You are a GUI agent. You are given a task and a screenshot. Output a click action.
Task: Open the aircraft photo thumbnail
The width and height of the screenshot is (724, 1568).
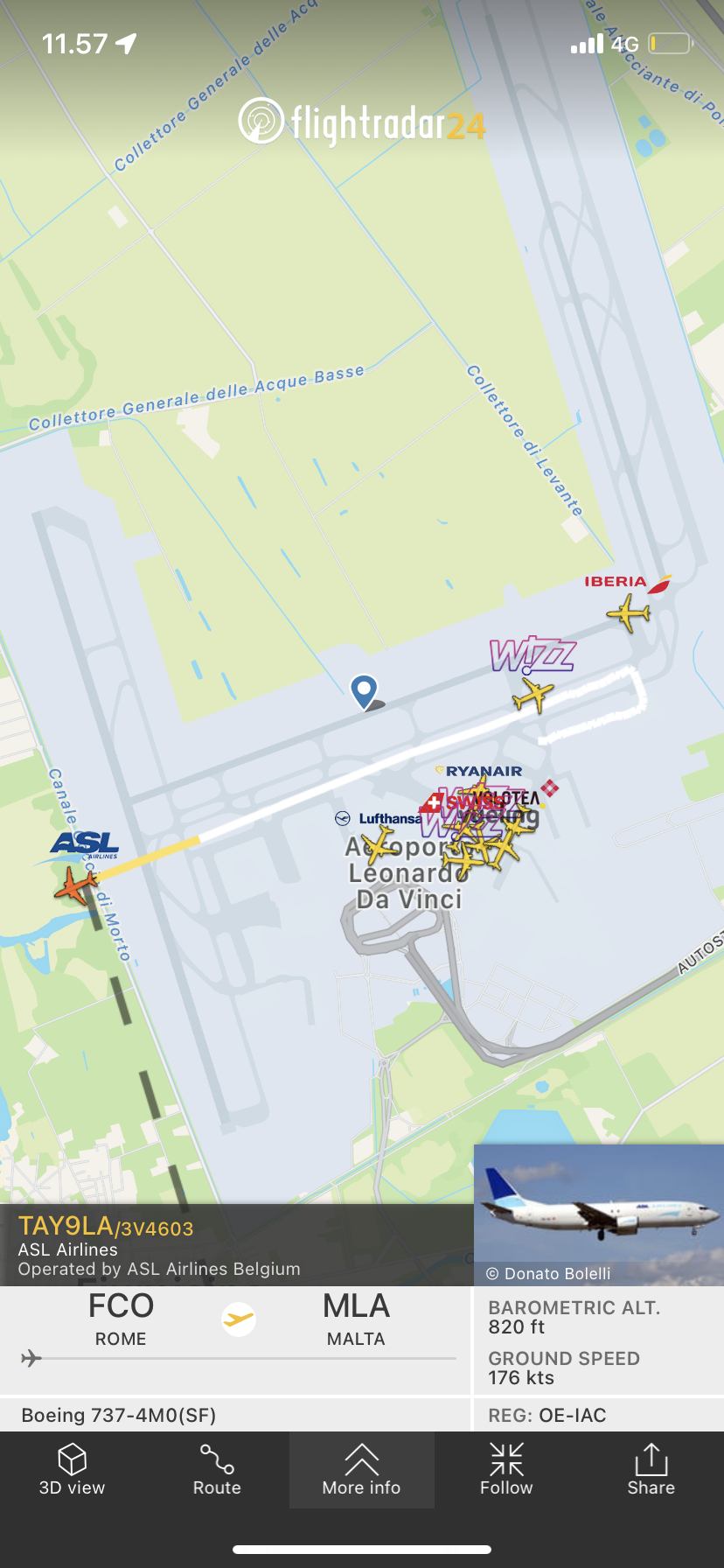click(599, 1214)
